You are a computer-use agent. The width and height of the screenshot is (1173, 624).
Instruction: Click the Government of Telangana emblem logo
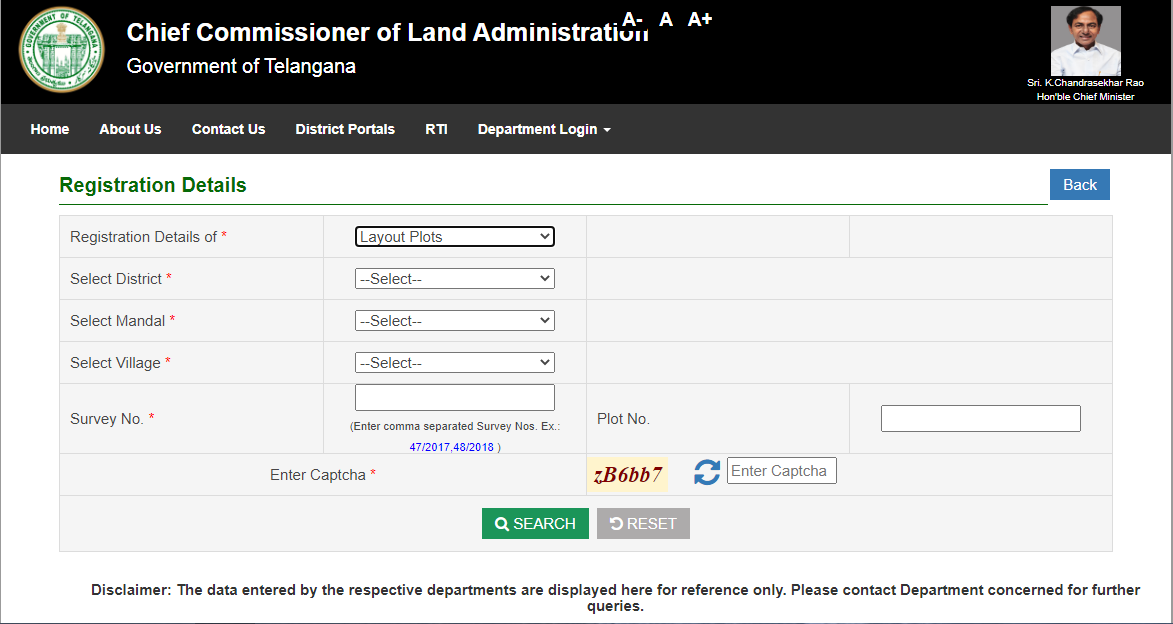(x=62, y=49)
